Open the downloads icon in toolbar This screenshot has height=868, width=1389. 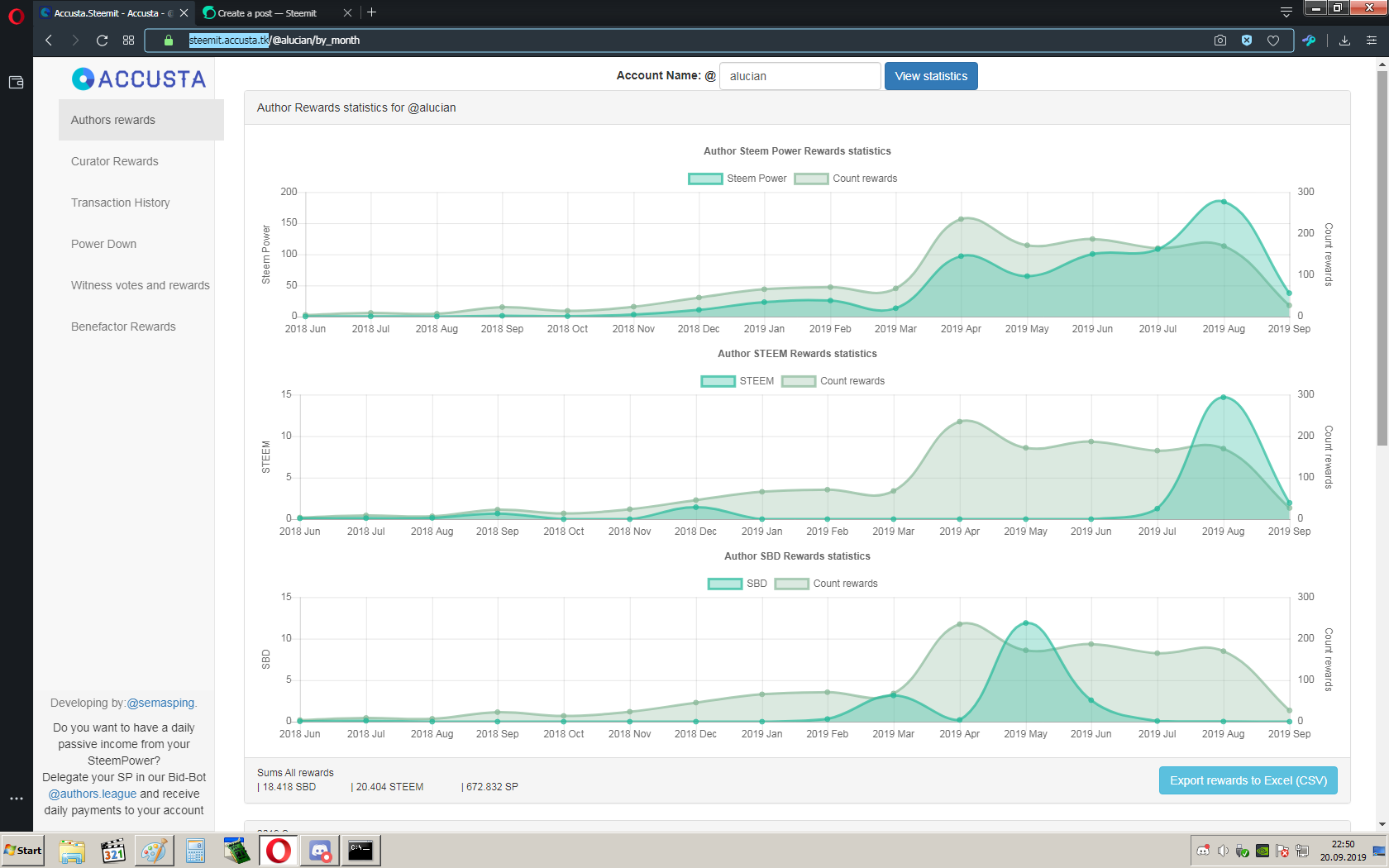point(1345,40)
